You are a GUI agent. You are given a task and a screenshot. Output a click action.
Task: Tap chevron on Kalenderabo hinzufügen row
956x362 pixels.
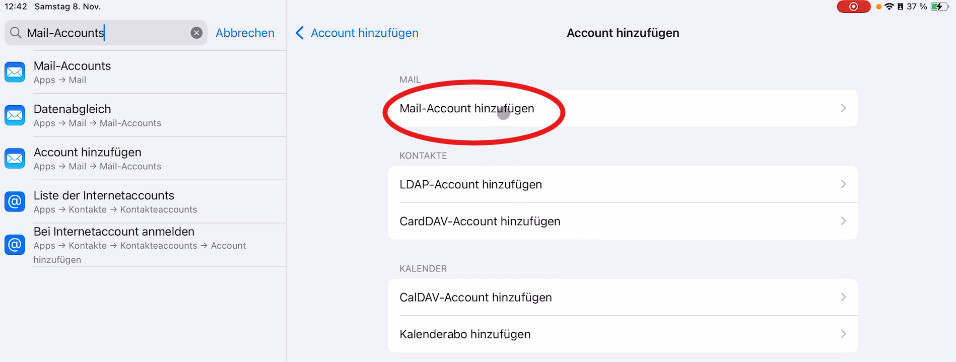pyautogui.click(x=843, y=335)
